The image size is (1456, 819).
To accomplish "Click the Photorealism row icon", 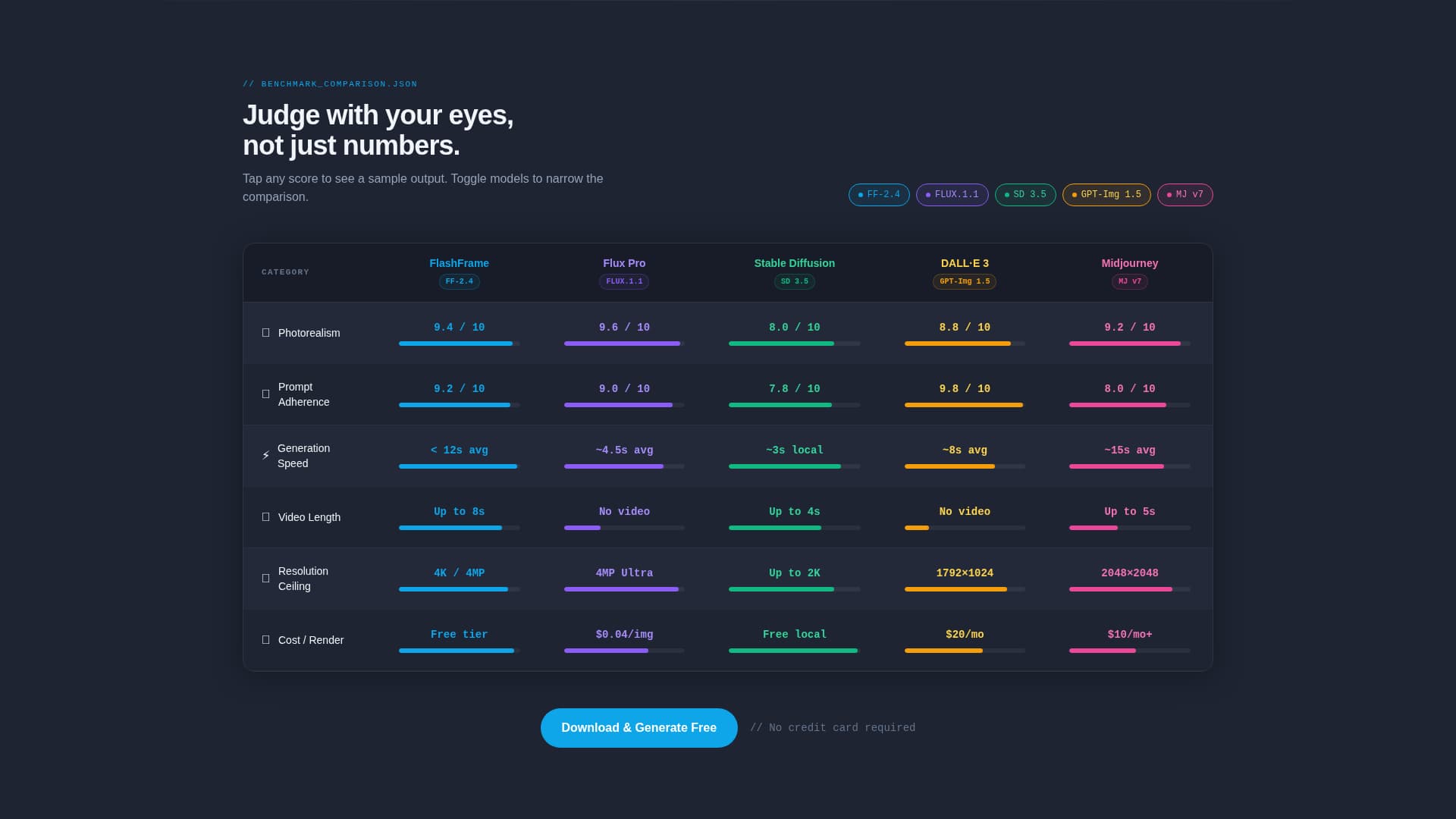I will (x=265, y=332).
